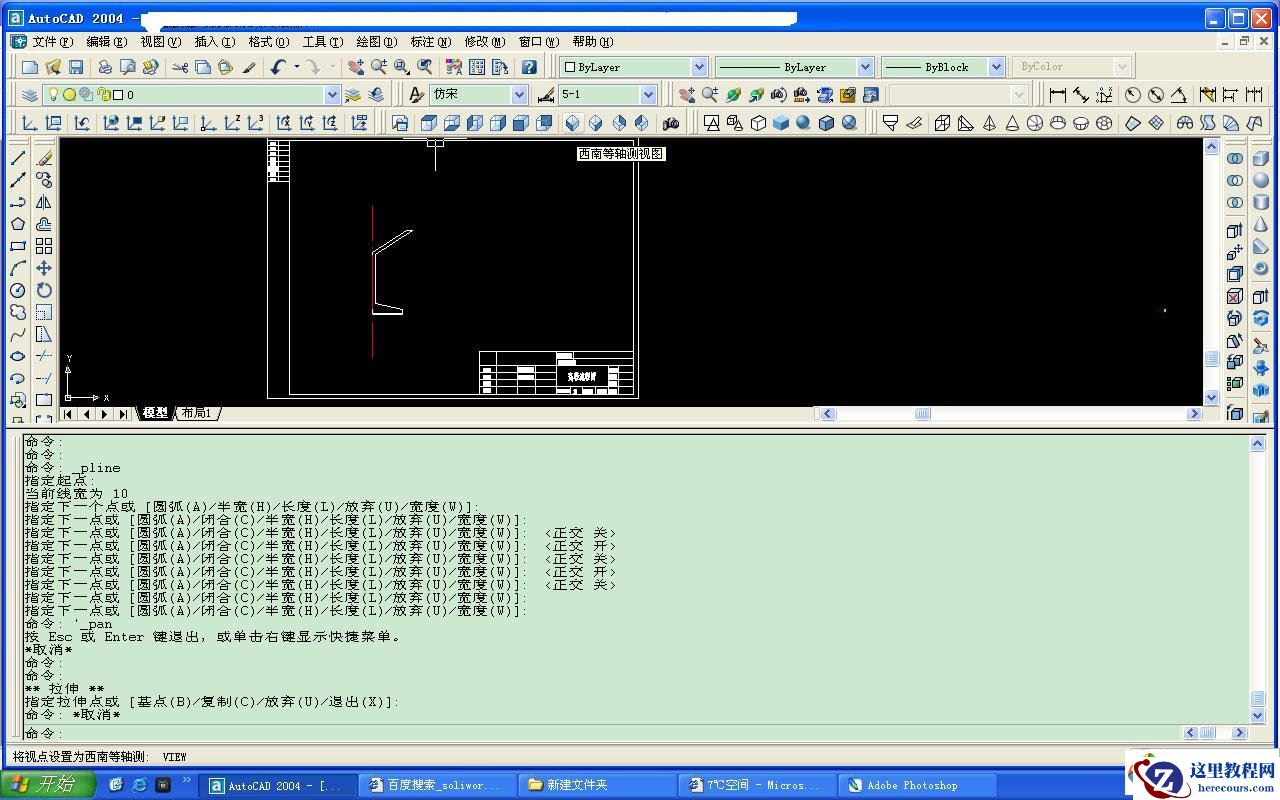Click the Linear Dimension tool icon
Screen dimensions: 1280x800
[x=1057, y=95]
